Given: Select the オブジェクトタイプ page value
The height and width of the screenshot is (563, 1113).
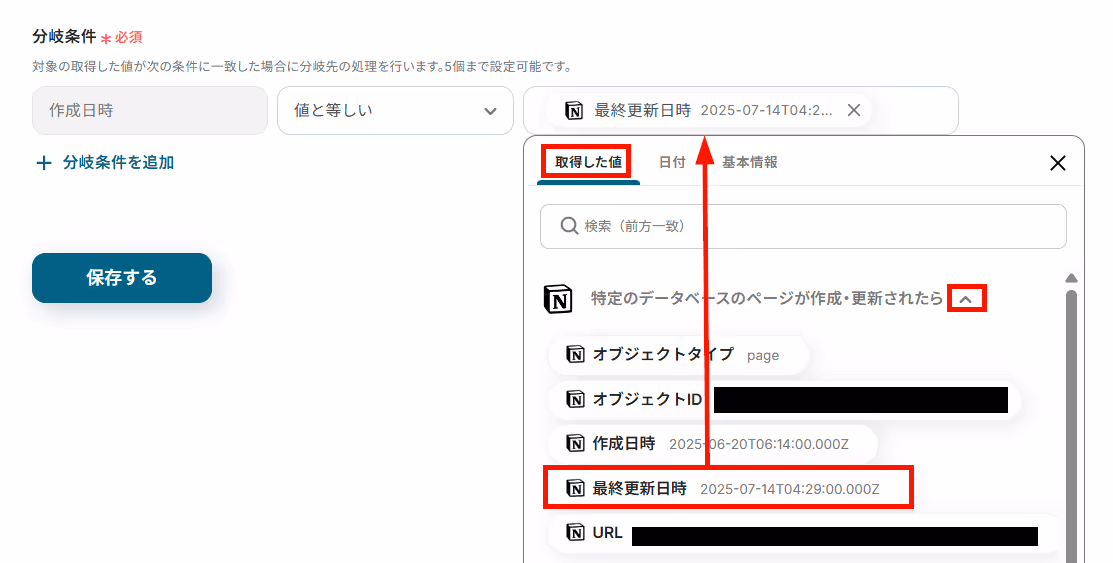Looking at the screenshot, I should (x=678, y=355).
